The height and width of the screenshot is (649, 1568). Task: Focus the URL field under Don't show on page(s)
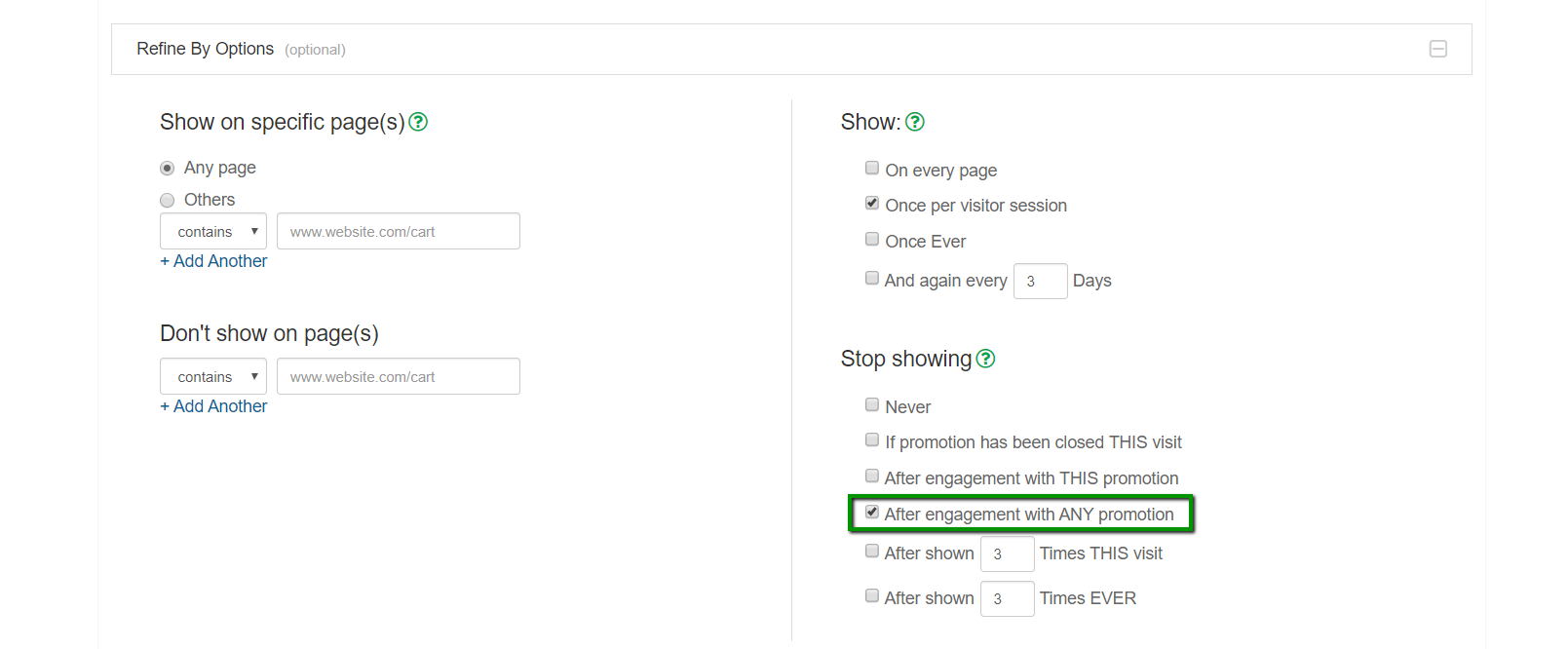398,377
